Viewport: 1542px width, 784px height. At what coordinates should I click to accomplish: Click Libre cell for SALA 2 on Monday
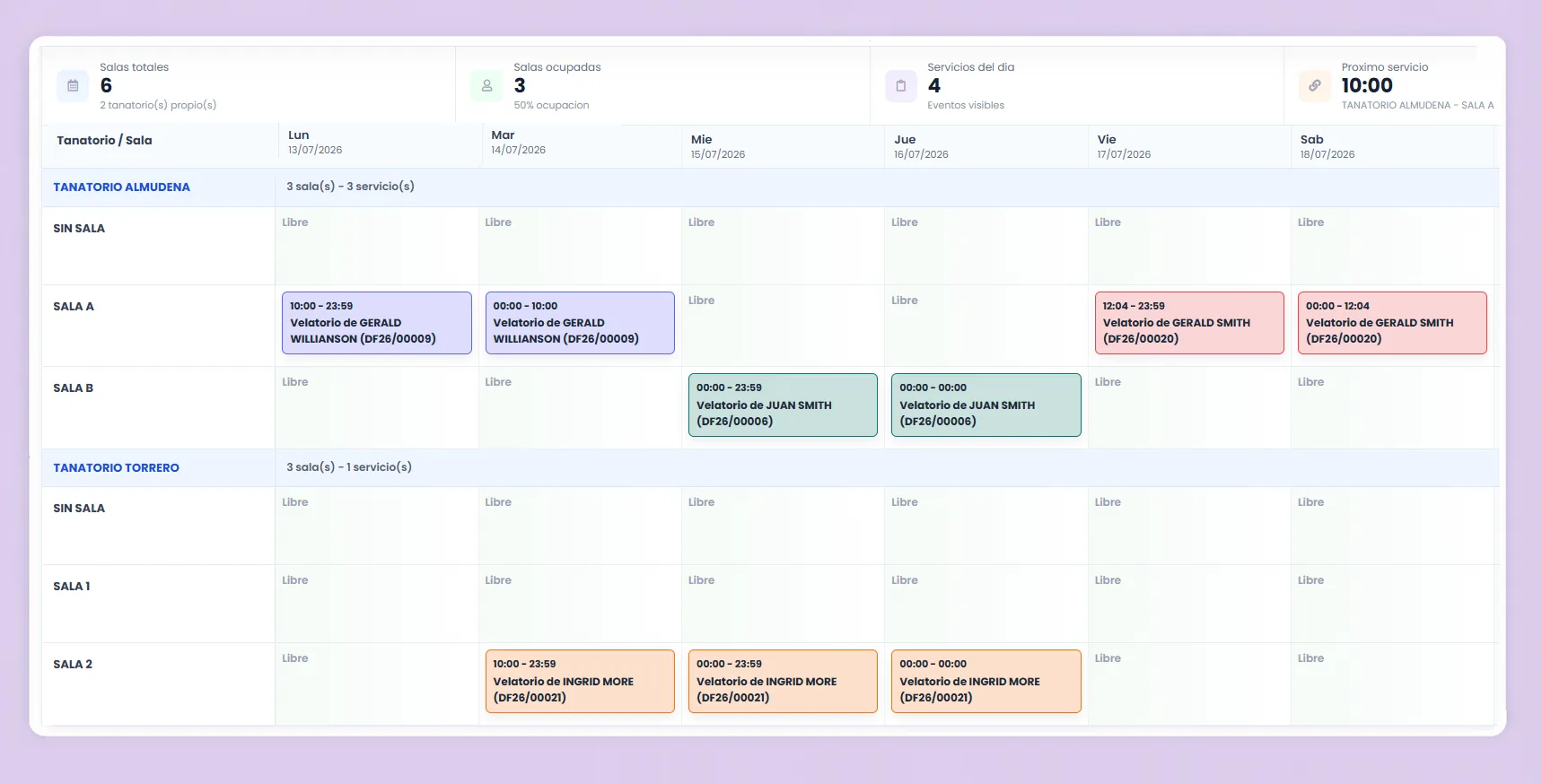click(377, 684)
